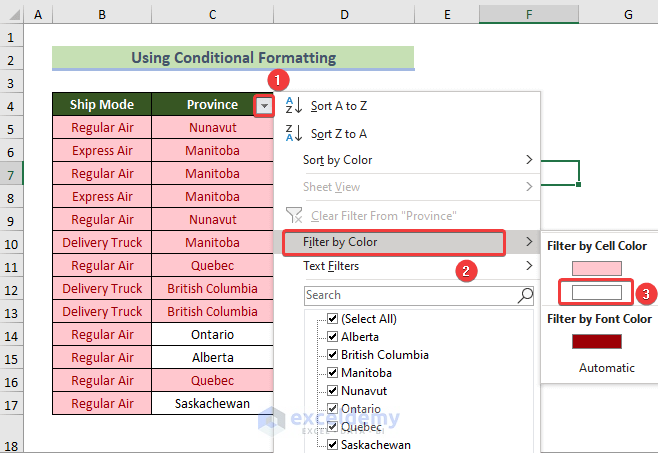This screenshot has height=453, width=658.
Task: Pick the white no-fill cell color swatch
Action: (x=597, y=293)
